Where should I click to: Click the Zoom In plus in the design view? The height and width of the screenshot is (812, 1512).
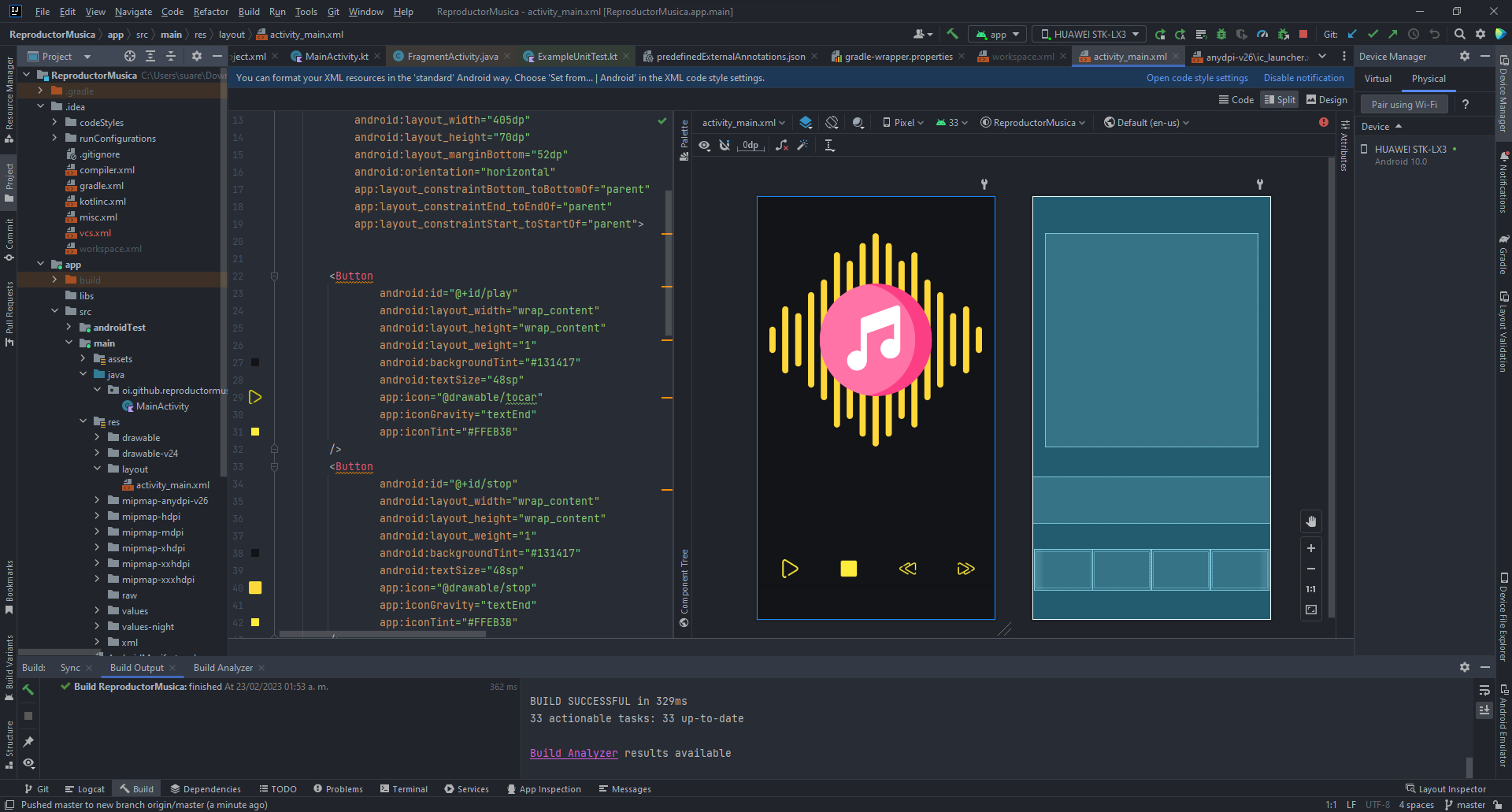[x=1311, y=548]
